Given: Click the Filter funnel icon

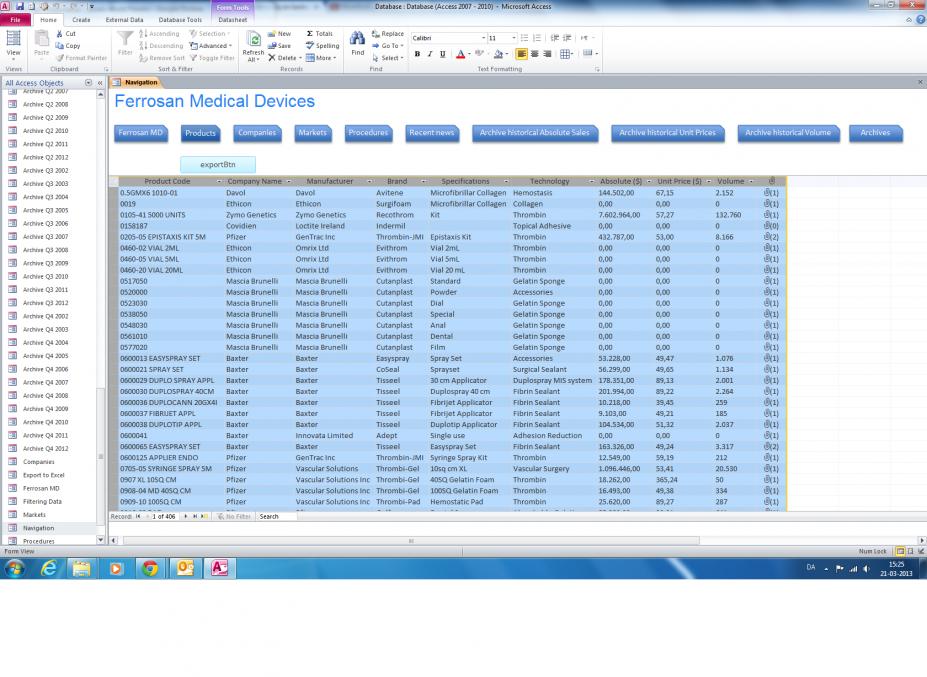Looking at the screenshot, I should tap(125, 39).
